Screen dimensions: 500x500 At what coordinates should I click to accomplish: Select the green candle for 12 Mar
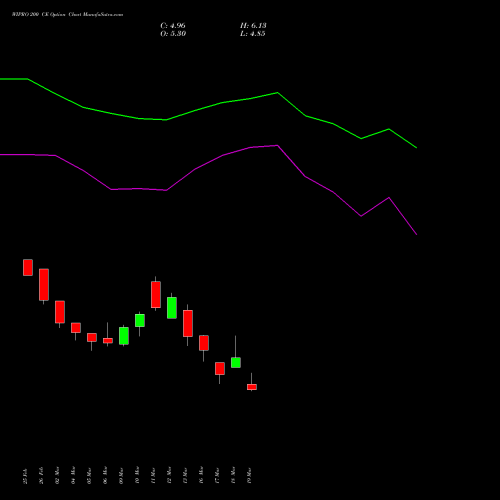172,308
